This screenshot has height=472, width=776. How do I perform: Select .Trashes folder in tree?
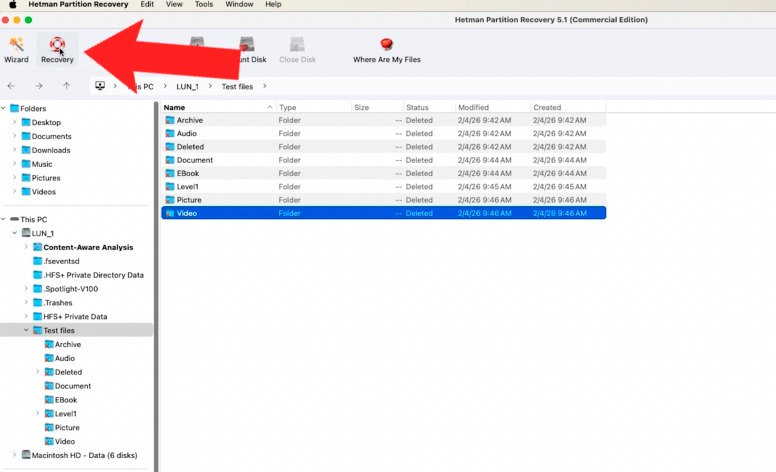[x=52, y=303]
